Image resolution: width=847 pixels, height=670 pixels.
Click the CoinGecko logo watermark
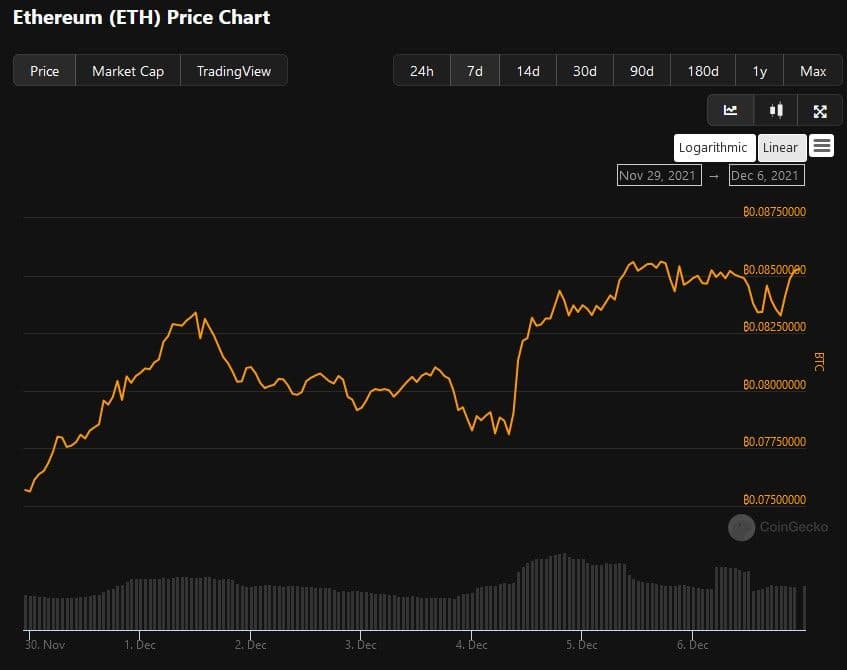point(741,527)
